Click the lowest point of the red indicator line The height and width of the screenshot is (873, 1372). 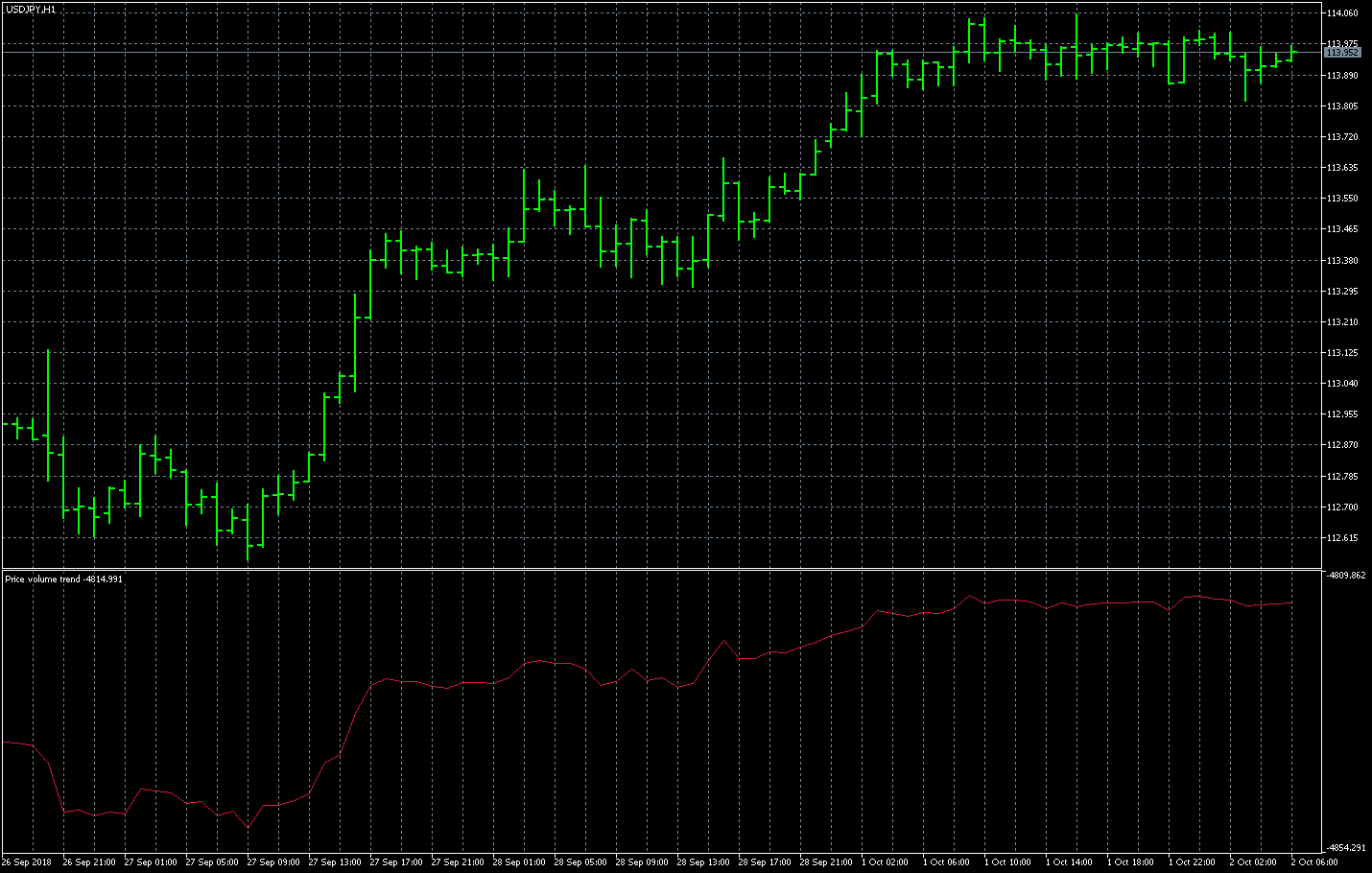coord(248,827)
